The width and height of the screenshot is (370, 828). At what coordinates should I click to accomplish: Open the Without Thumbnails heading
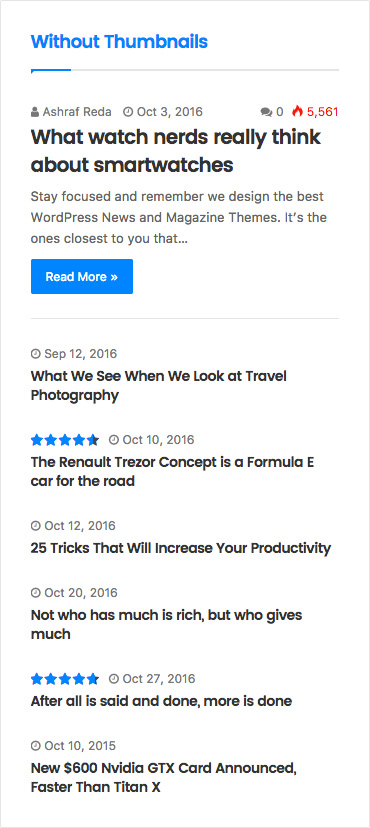(119, 41)
